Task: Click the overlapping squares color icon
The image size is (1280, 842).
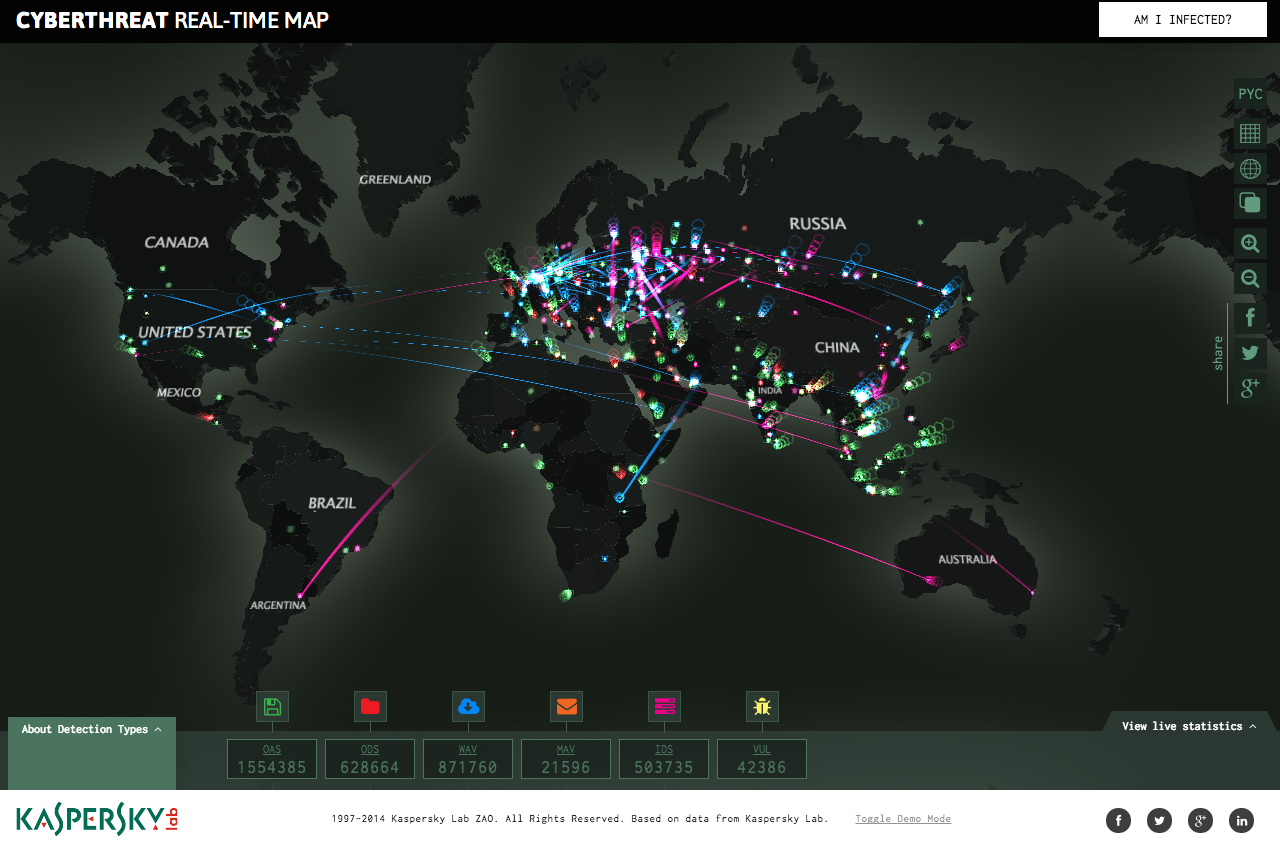Action: click(x=1250, y=203)
